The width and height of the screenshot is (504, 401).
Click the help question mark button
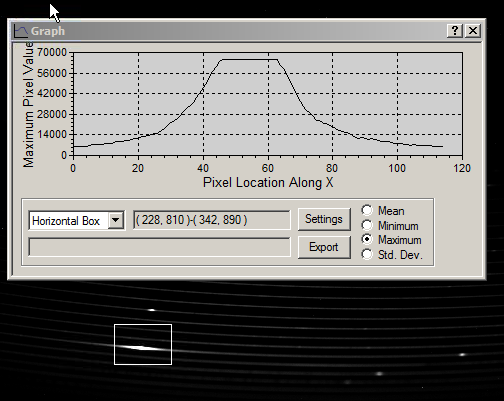[x=455, y=31]
